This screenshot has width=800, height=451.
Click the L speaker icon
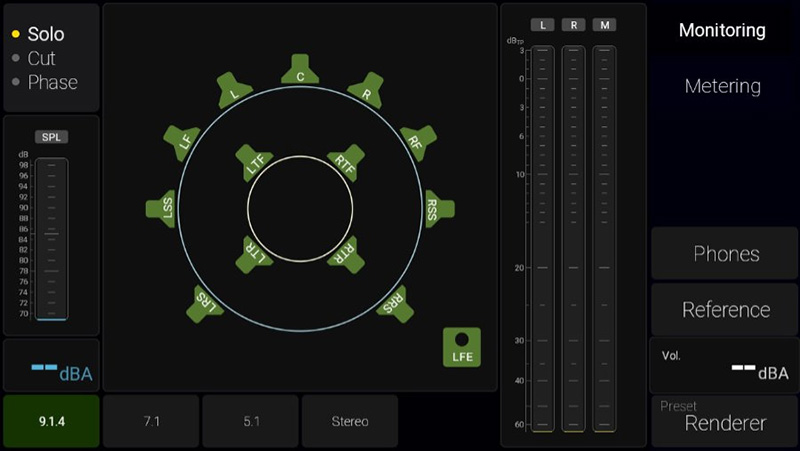[x=236, y=91]
